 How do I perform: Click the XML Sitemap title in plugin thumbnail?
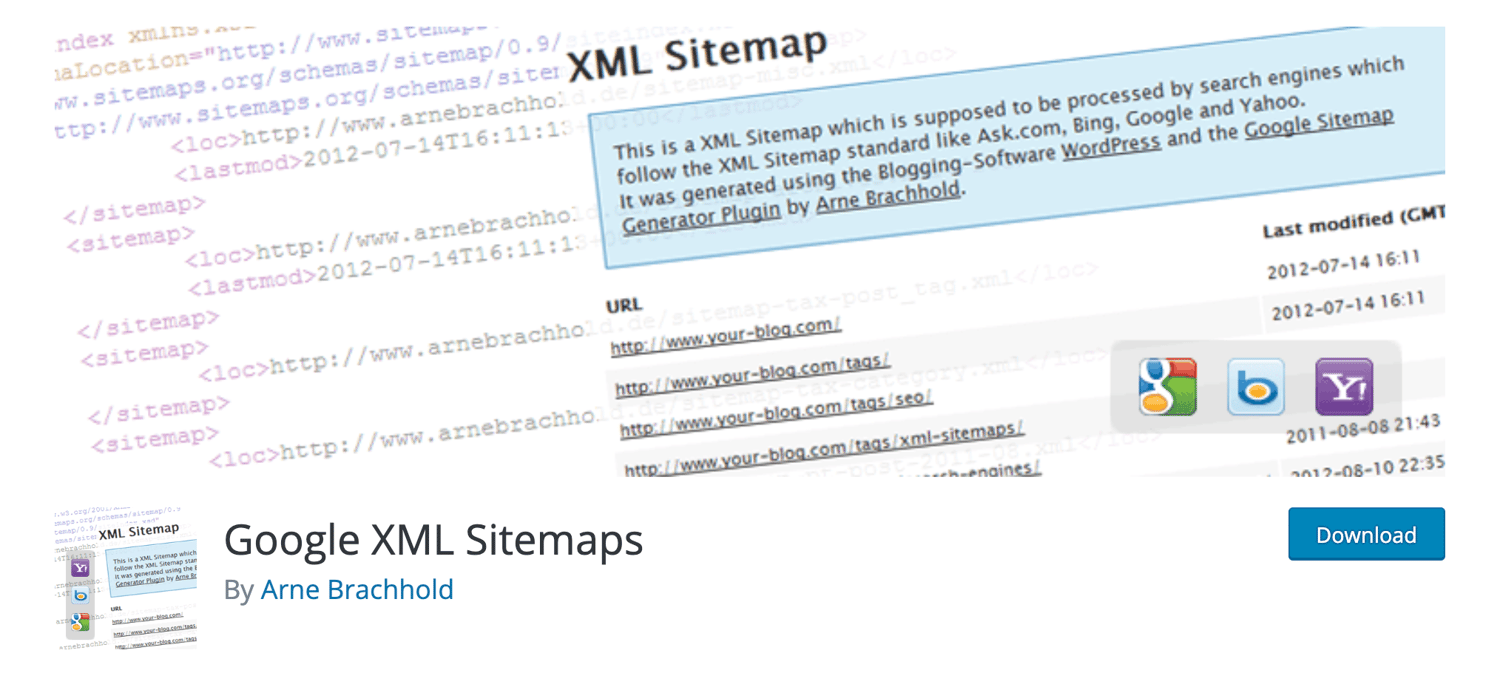coord(138,531)
